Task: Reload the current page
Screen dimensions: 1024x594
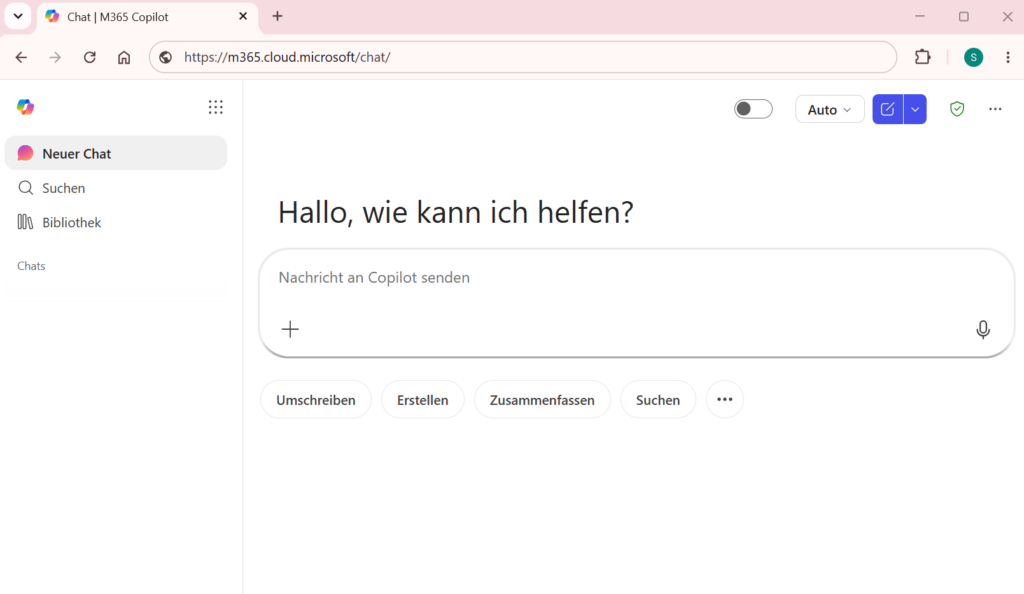Action: click(x=89, y=57)
